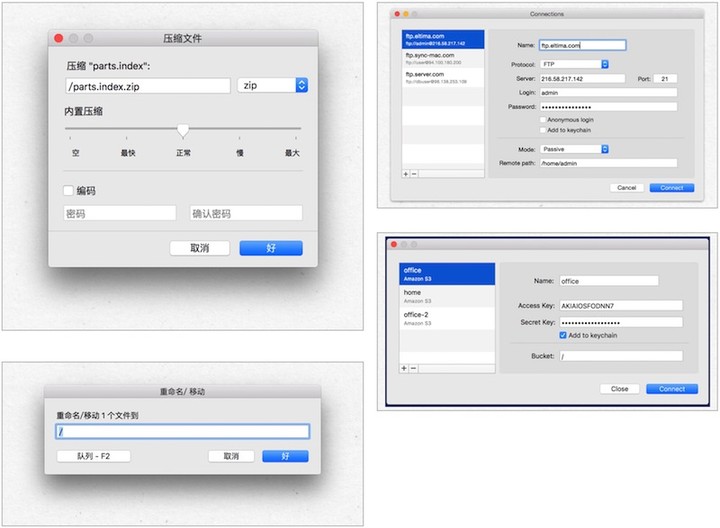This screenshot has width=720, height=528.
Task: Check the Anonymous login option
Action: pyautogui.click(x=543, y=120)
